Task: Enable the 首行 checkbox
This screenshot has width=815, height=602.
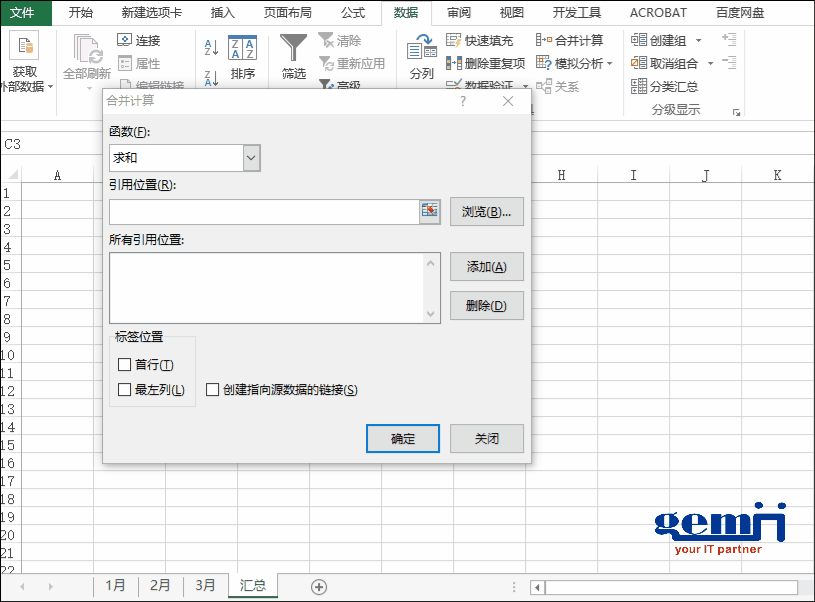Action: (125, 365)
